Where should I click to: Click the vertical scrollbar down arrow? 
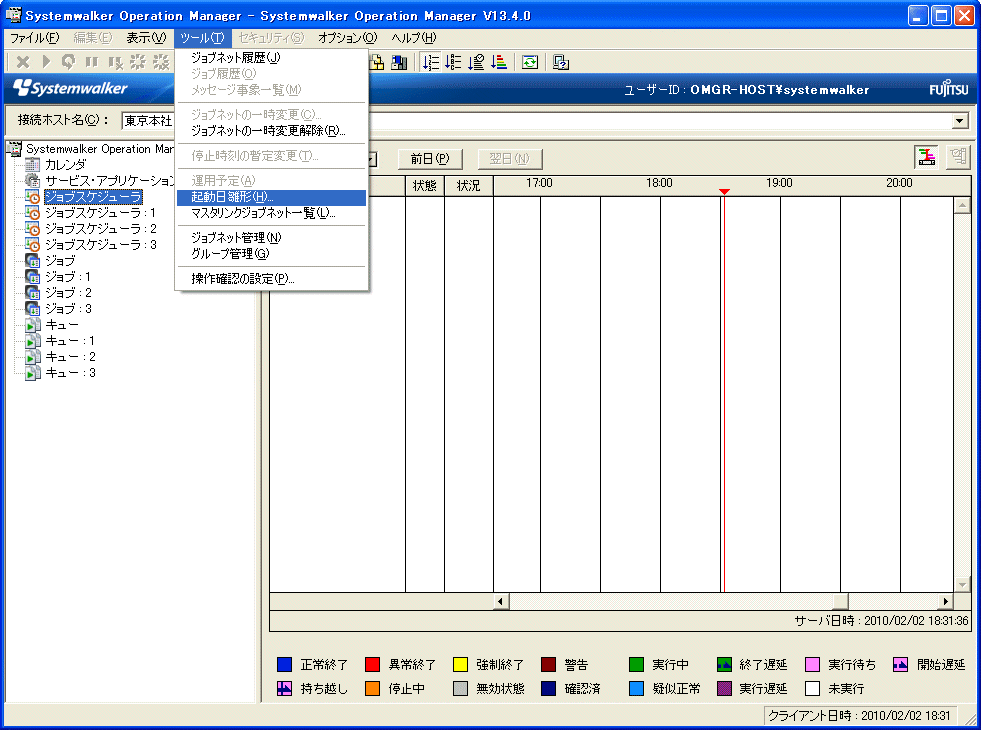(962, 584)
